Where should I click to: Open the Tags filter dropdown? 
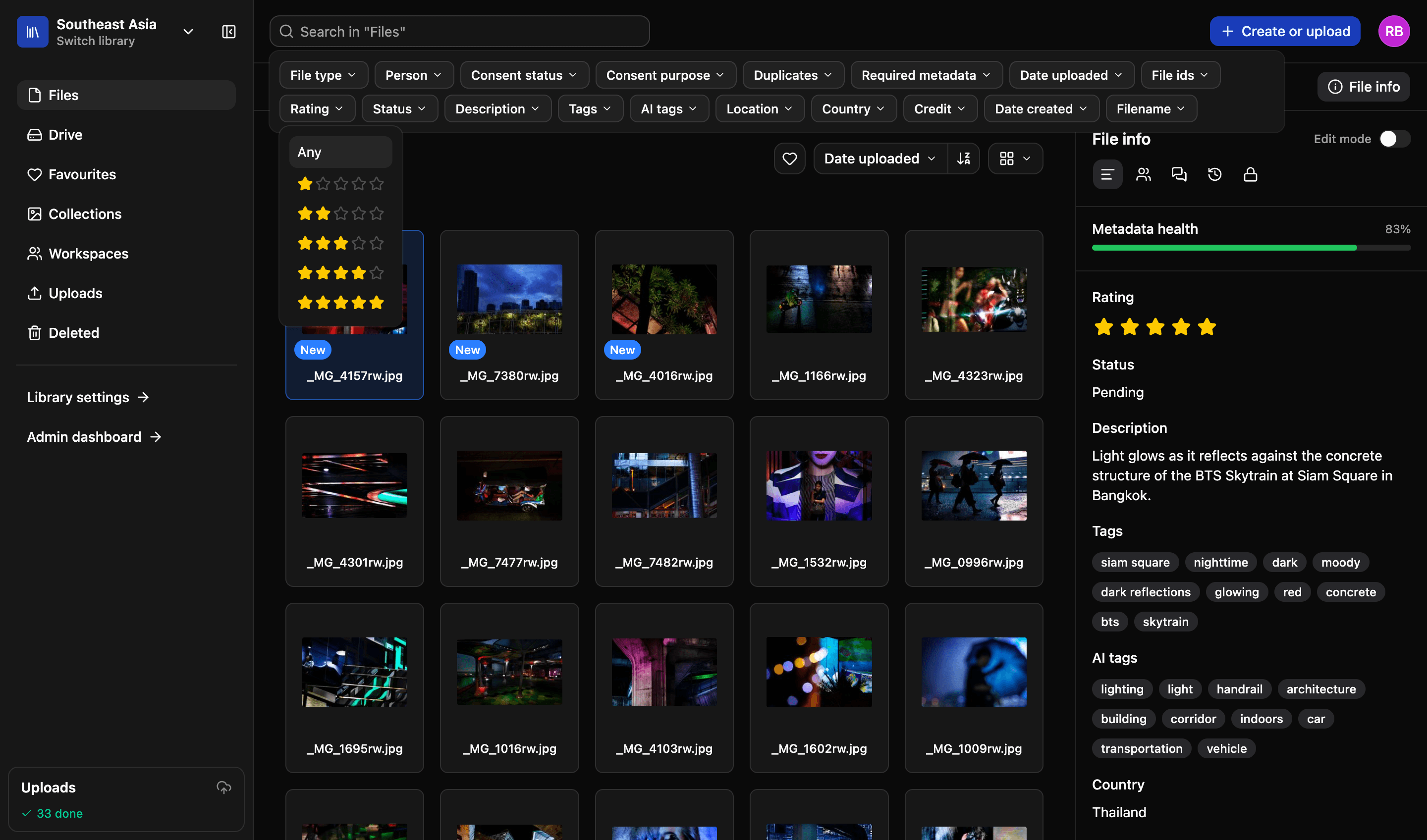590,108
